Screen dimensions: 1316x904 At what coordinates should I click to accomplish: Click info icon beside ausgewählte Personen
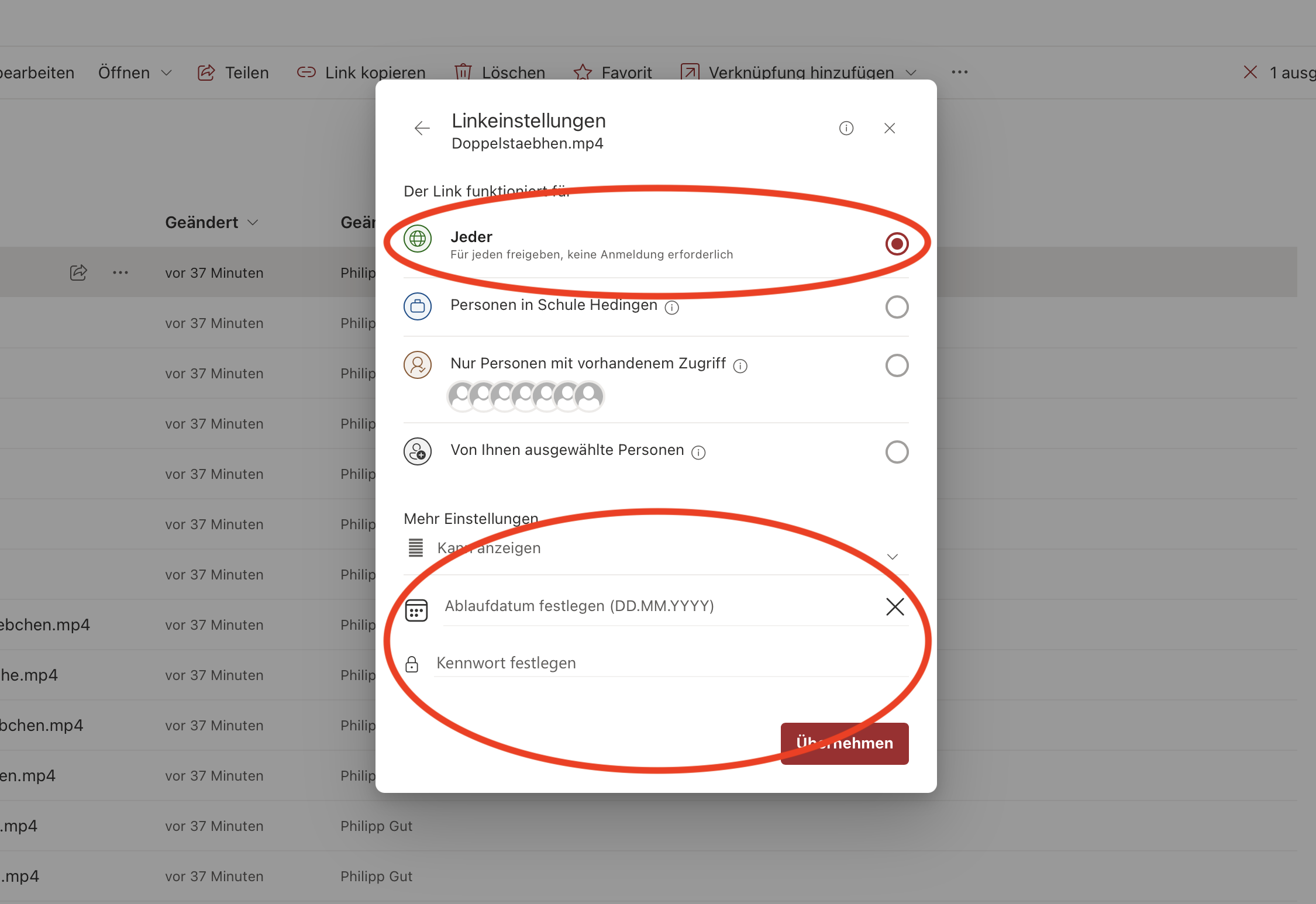coord(698,453)
